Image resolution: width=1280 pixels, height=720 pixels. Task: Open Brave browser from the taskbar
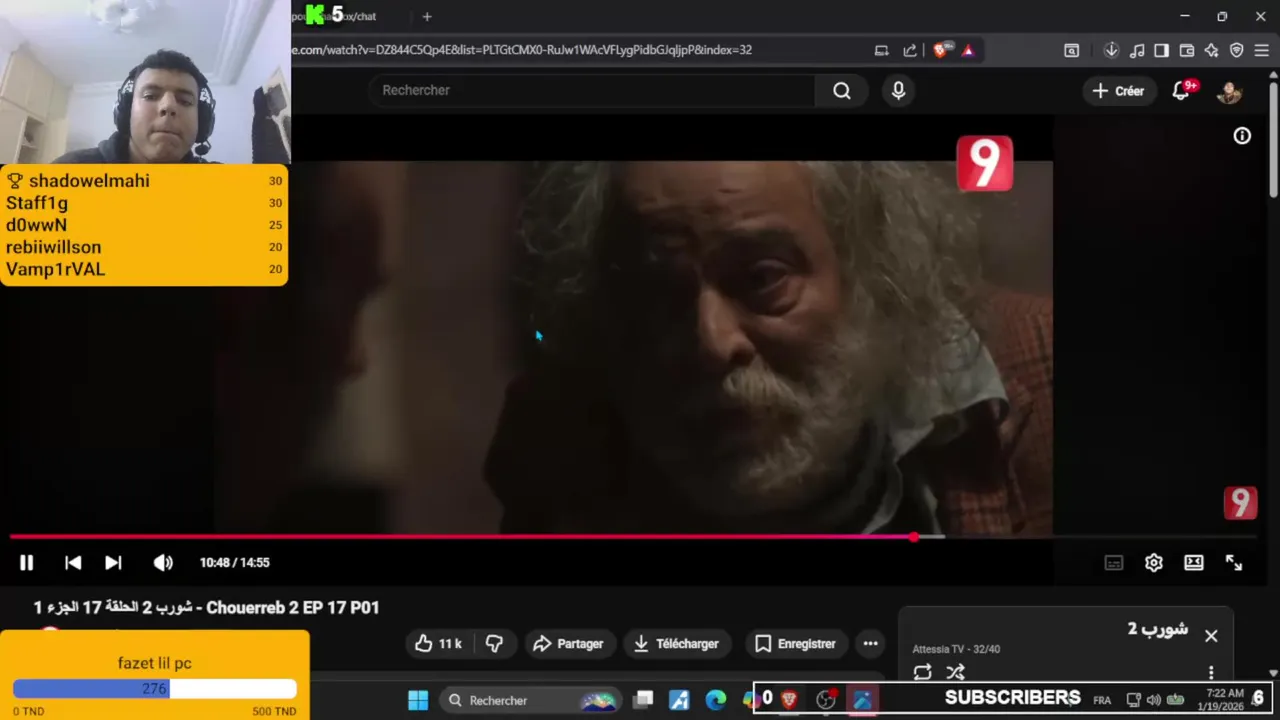[789, 700]
